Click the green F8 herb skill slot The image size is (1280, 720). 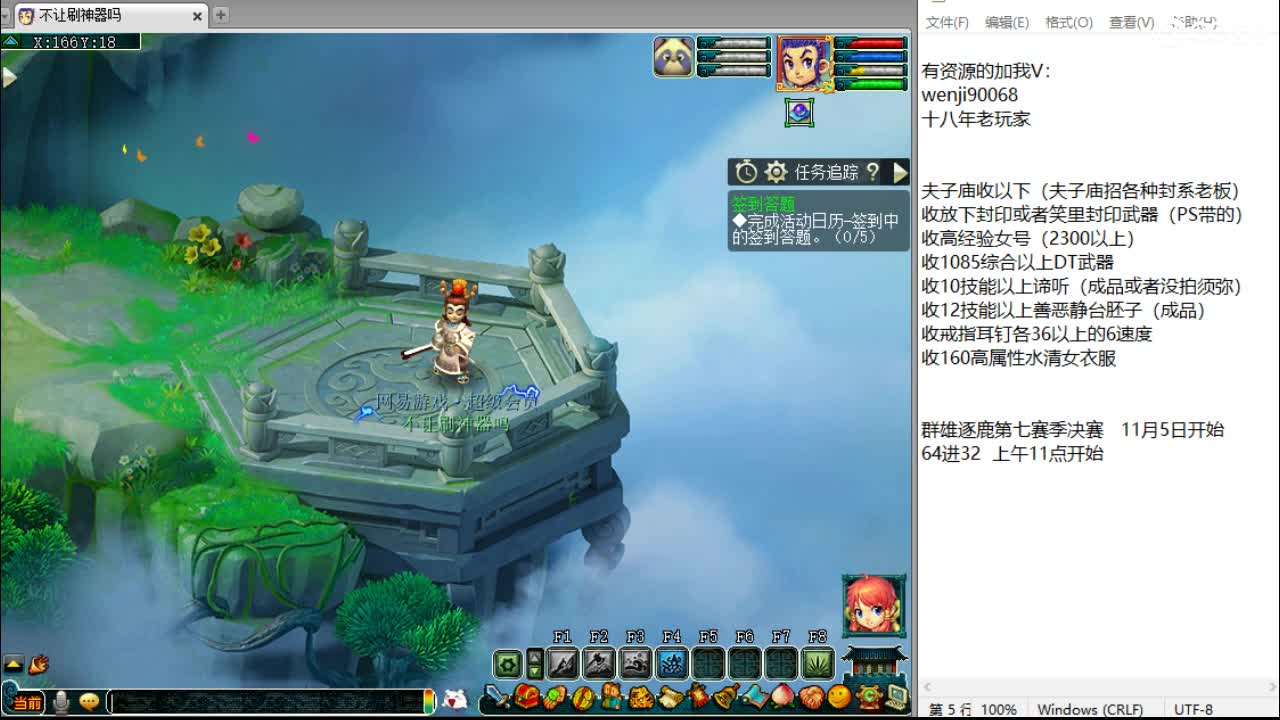[818, 663]
